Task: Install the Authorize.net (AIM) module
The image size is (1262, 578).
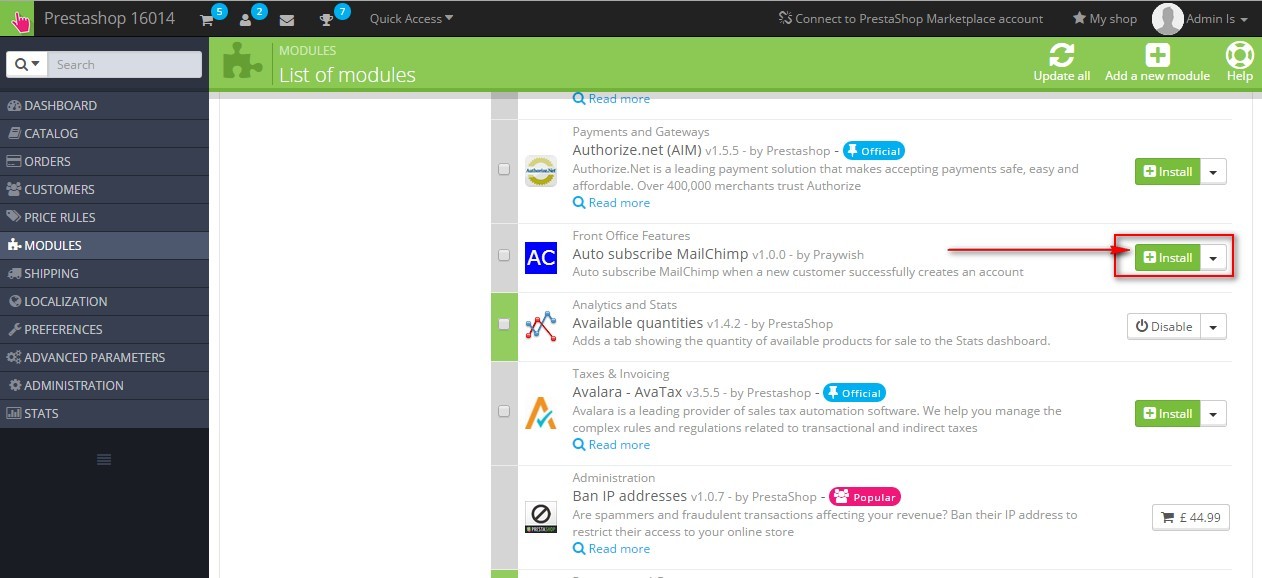Action: click(1167, 172)
